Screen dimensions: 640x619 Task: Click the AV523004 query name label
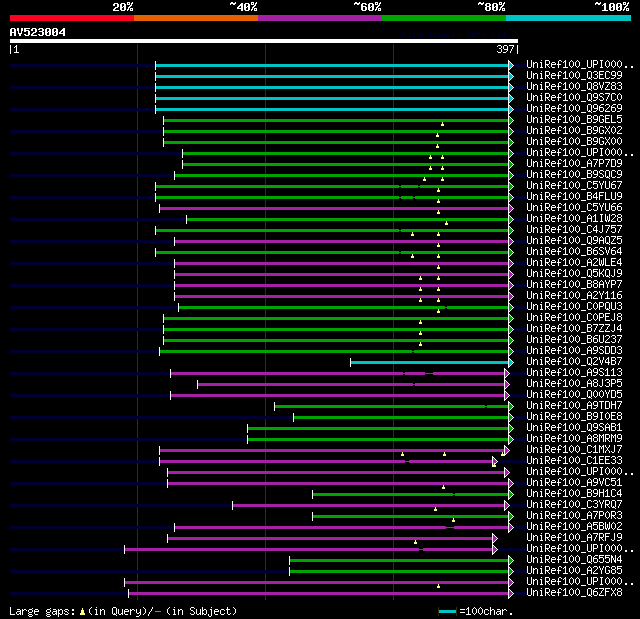coord(38,32)
